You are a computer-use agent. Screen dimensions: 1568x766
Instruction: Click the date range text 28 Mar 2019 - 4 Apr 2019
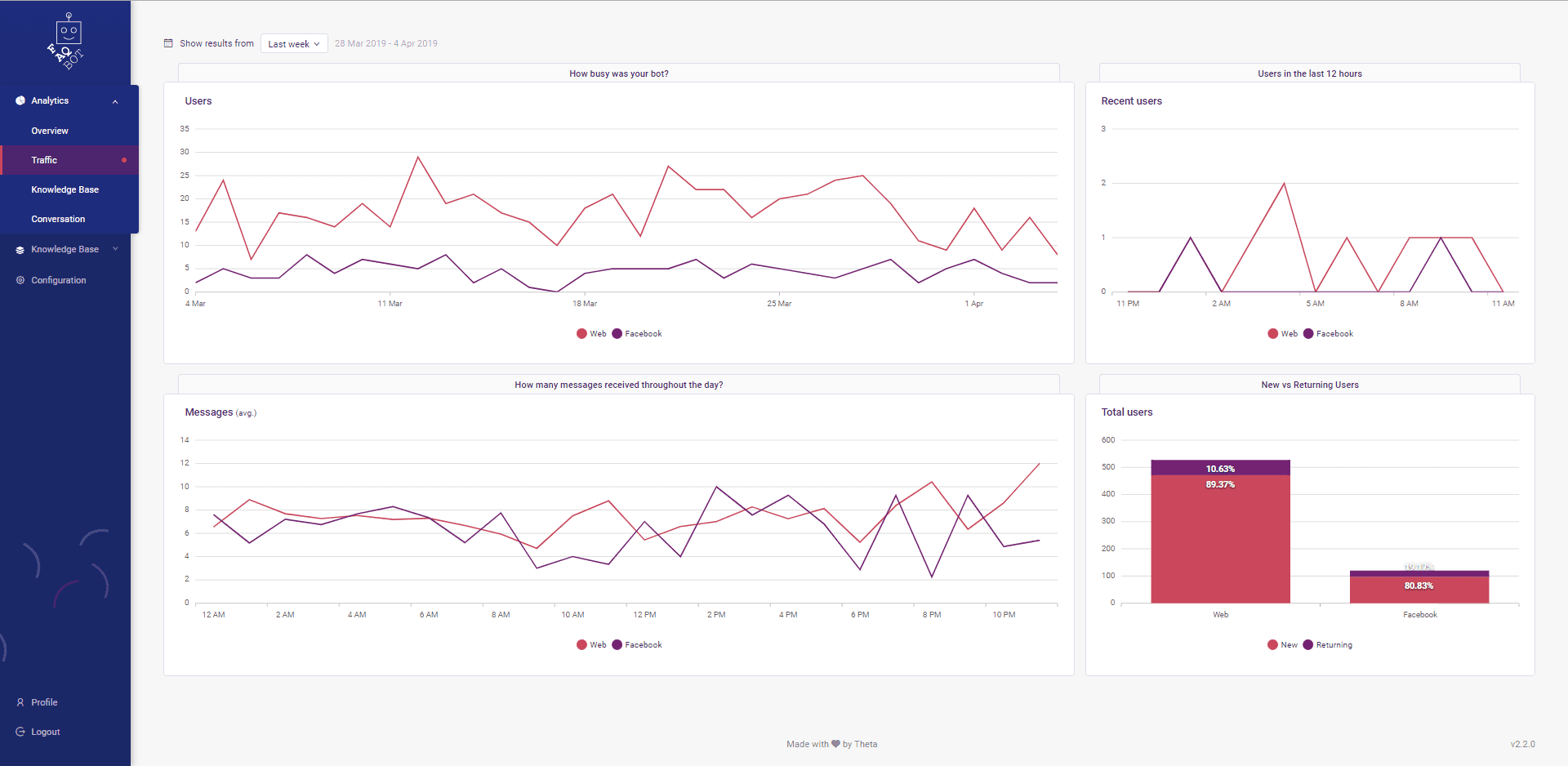(386, 43)
